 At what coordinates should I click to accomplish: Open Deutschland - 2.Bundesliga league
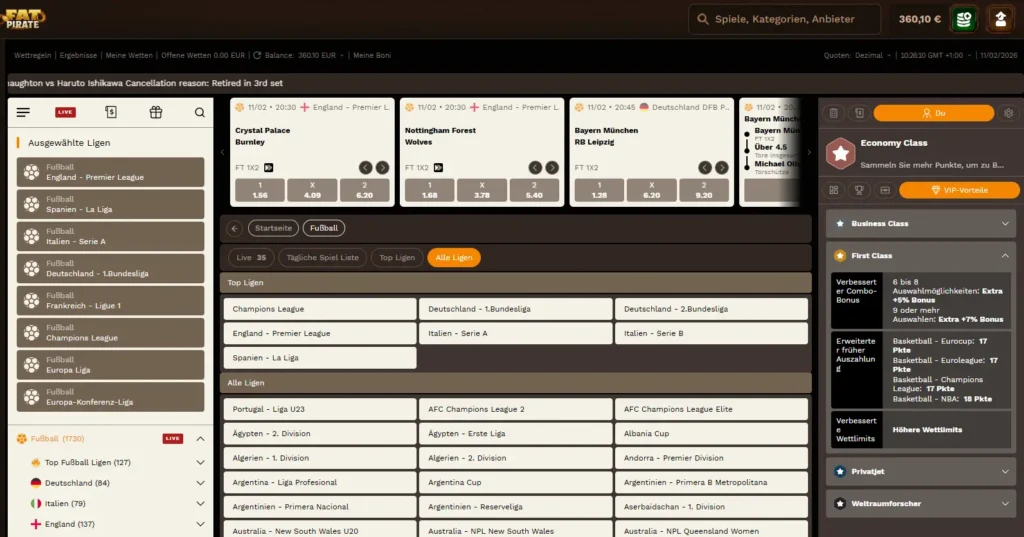[x=711, y=309]
